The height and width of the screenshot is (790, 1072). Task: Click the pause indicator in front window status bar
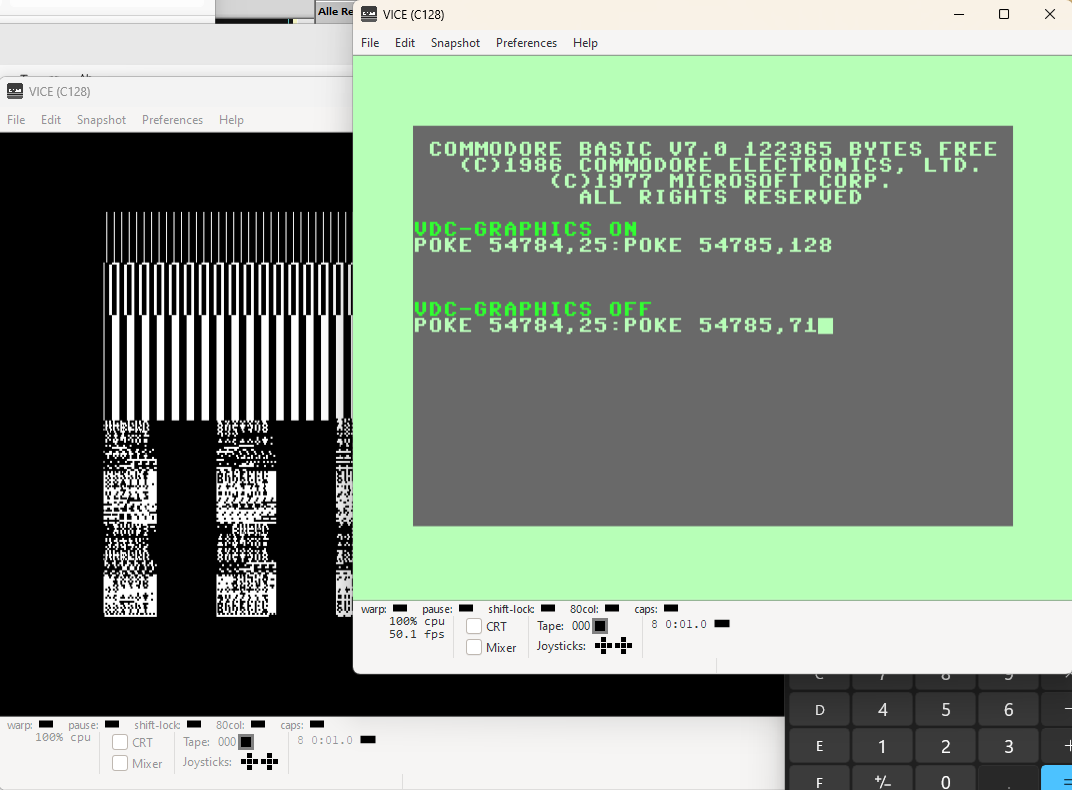pos(466,608)
